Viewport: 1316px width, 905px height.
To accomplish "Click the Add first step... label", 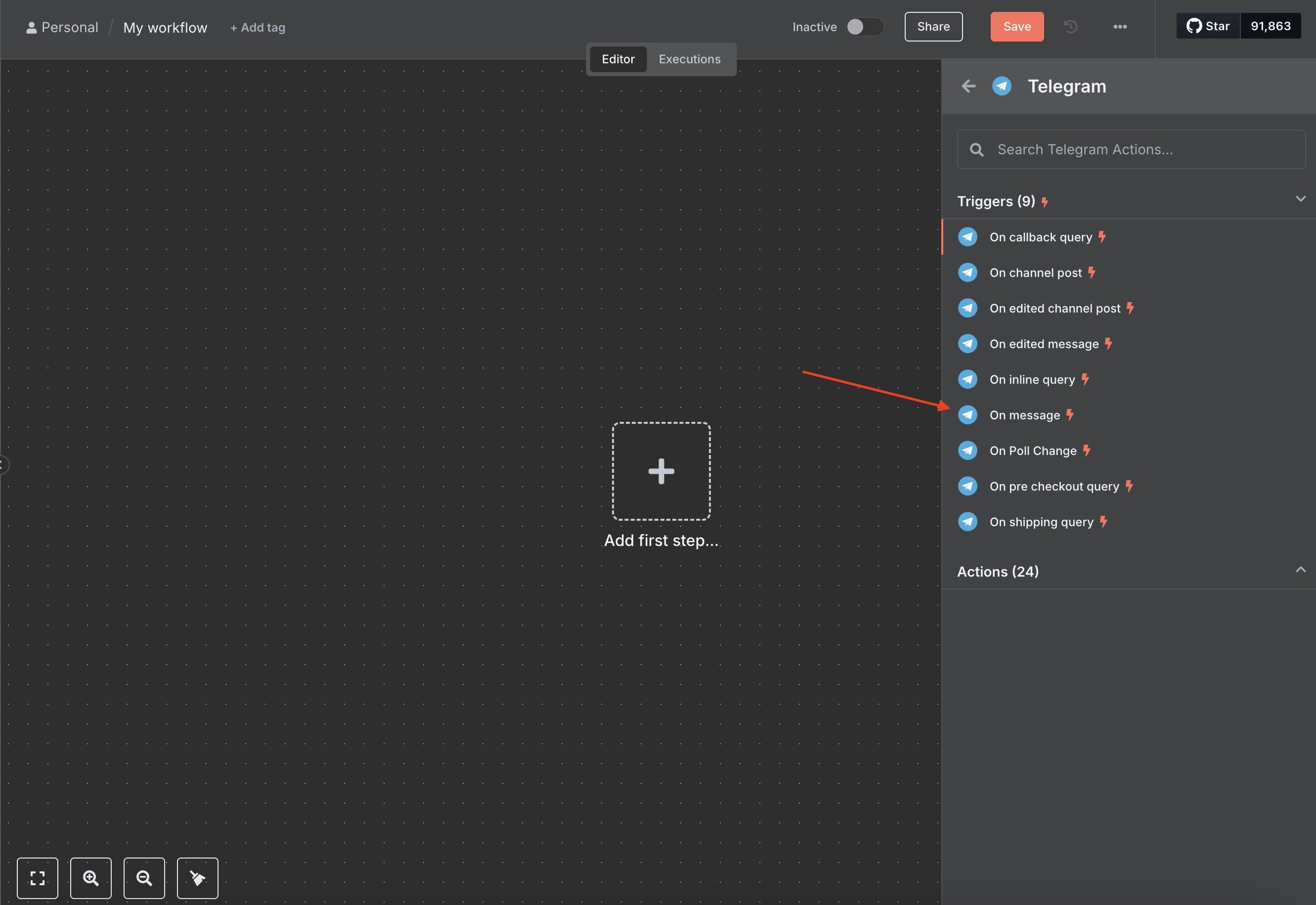I will pos(661,541).
